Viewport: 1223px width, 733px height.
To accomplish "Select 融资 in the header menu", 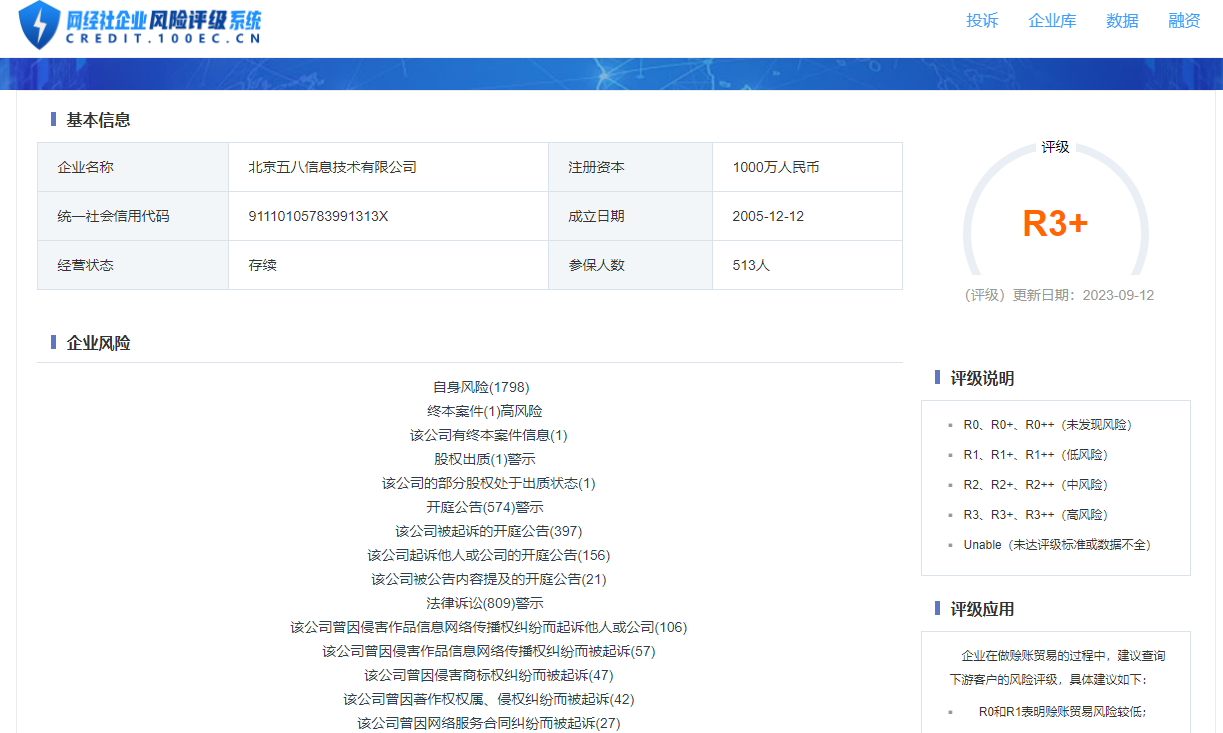I will point(1184,21).
